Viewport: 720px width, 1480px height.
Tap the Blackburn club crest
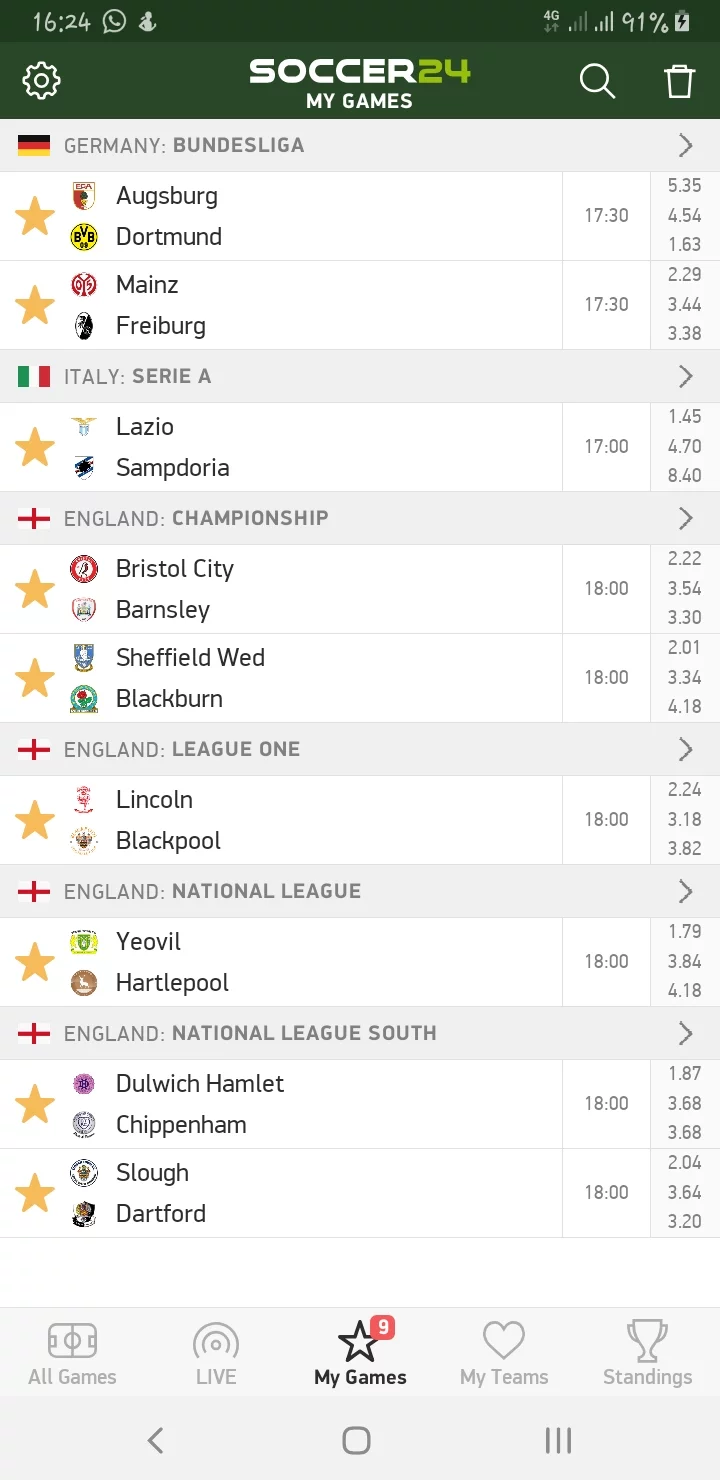(x=84, y=699)
